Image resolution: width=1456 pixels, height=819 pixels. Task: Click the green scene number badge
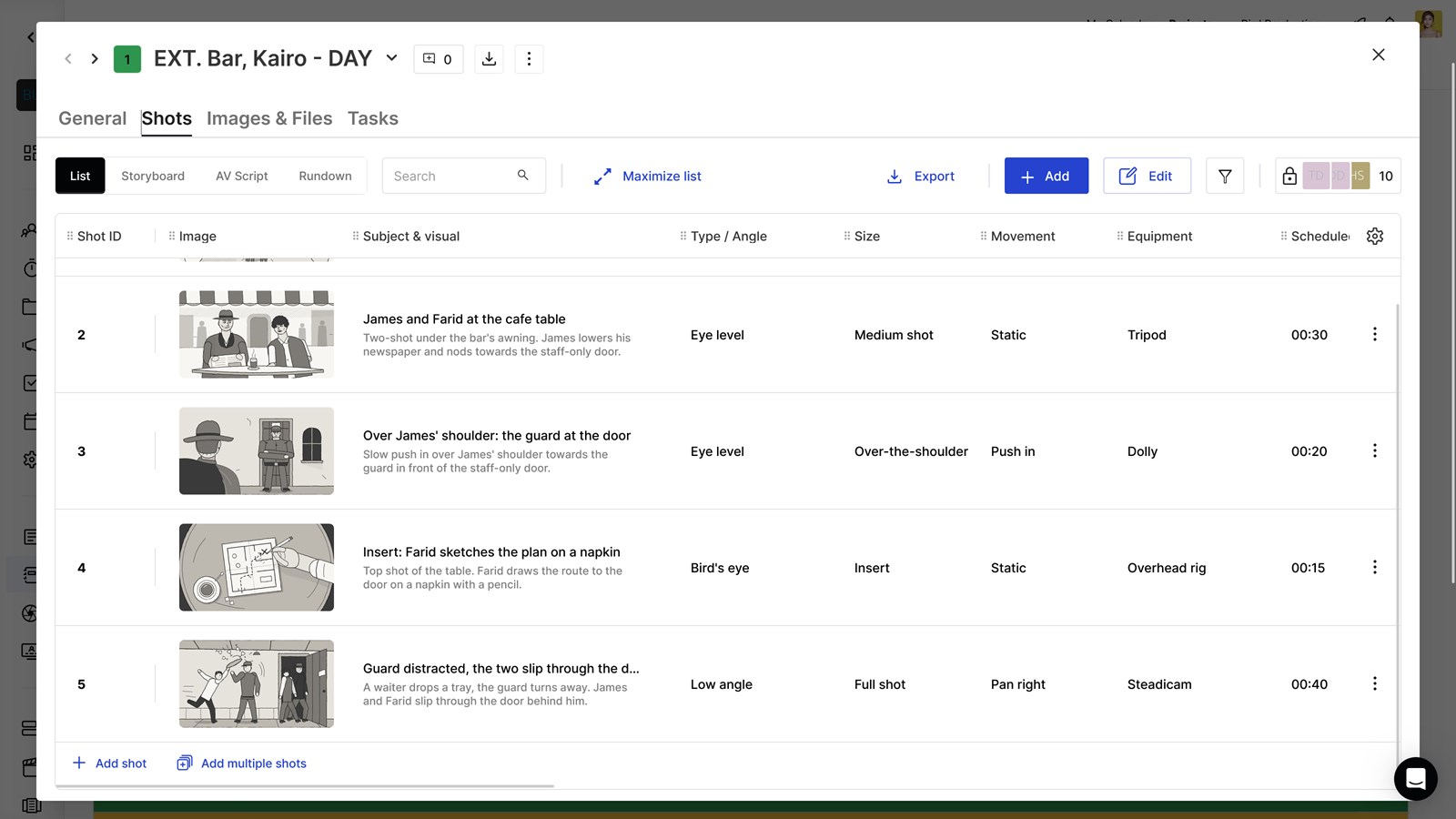click(x=127, y=59)
